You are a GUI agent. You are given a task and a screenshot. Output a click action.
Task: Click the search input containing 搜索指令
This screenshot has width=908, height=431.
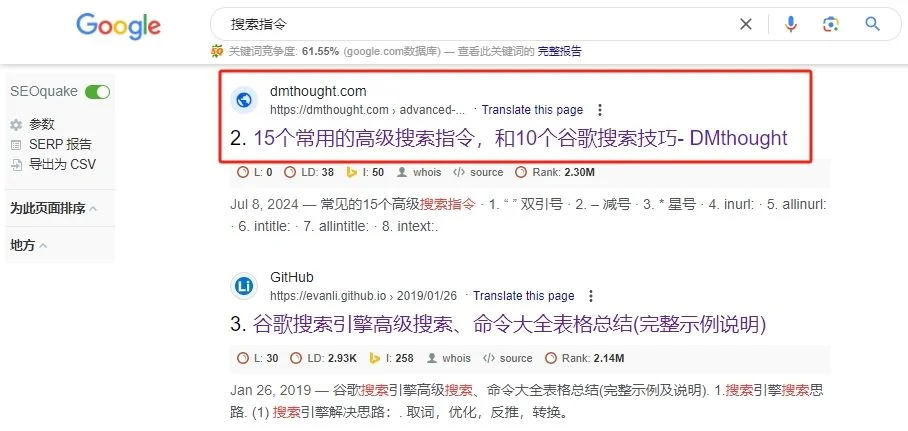(475, 24)
